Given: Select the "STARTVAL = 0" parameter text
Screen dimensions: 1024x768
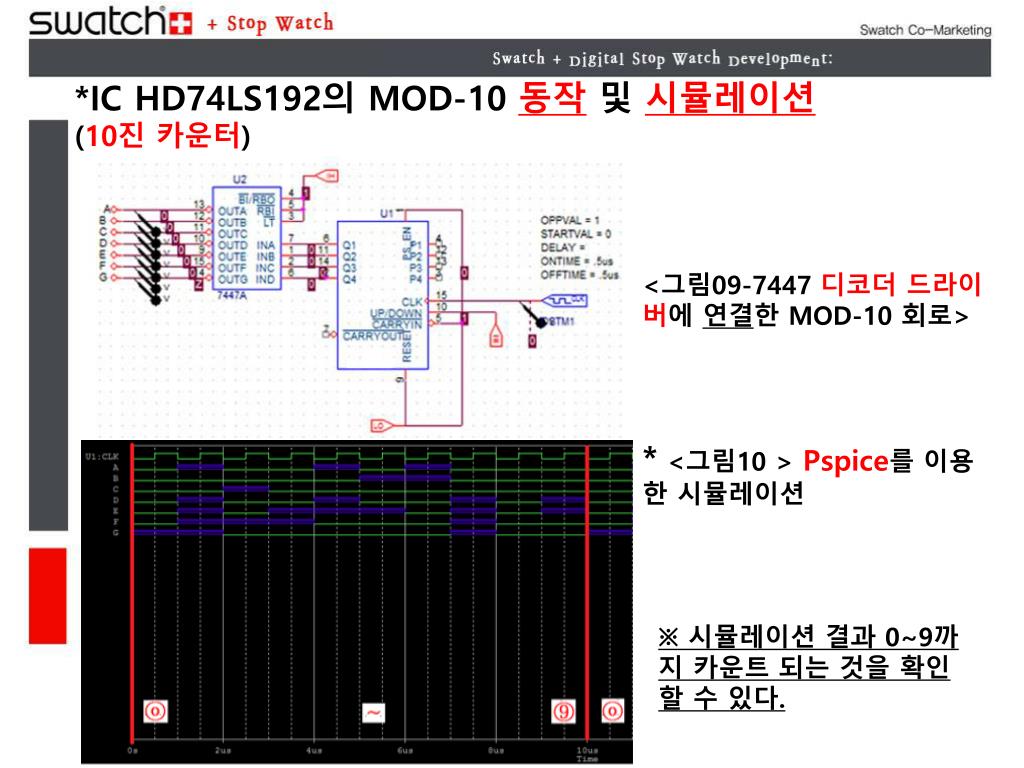Looking at the screenshot, I should point(575,234).
